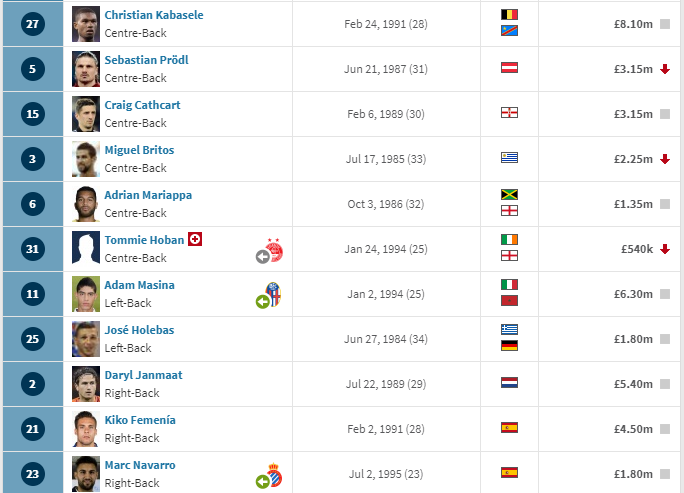Viewport: 684px width, 493px height.
Task: Open Adrian Mariappa's profile link
Action: point(148,195)
